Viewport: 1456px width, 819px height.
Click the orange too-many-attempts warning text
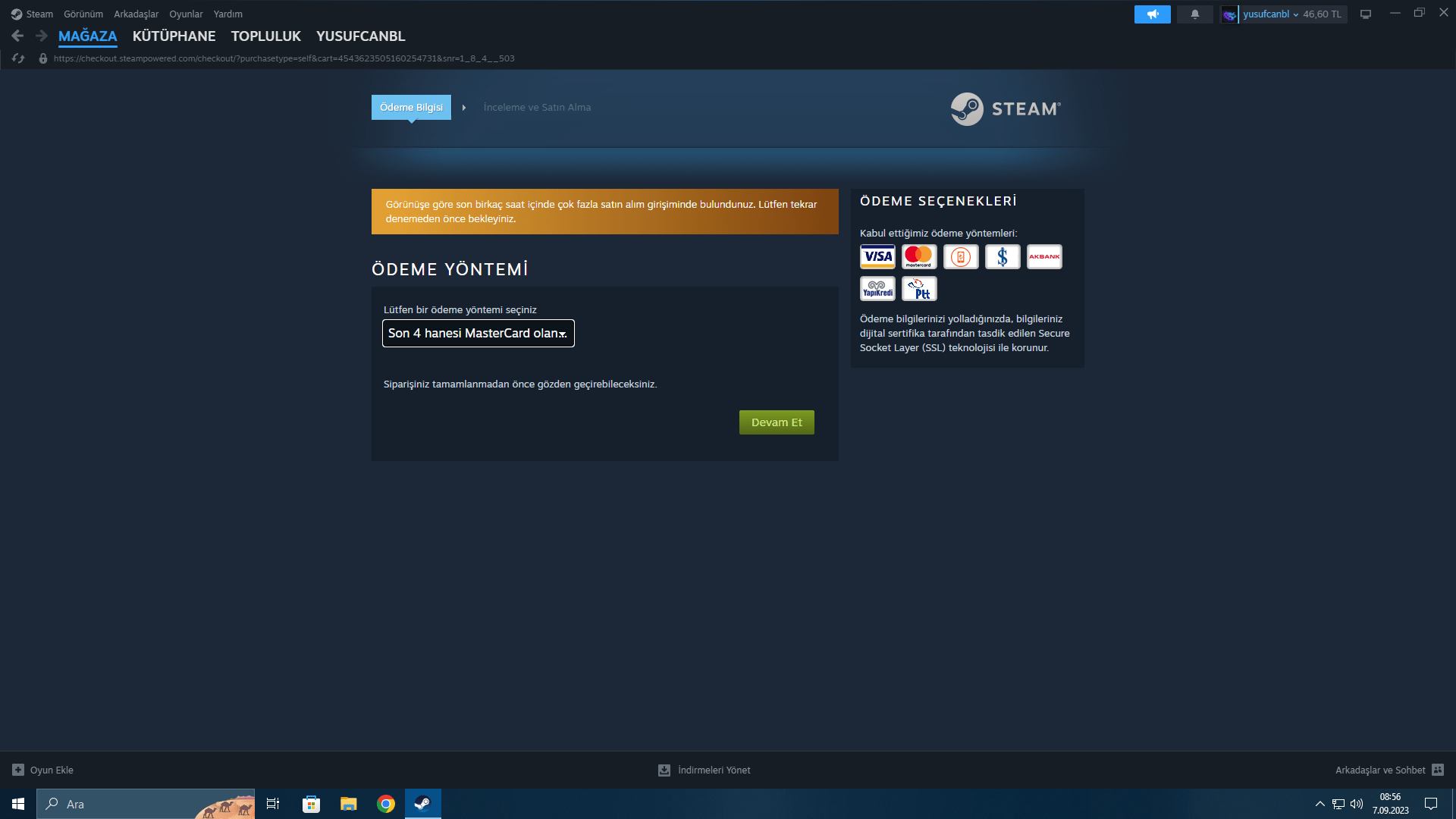[601, 212]
